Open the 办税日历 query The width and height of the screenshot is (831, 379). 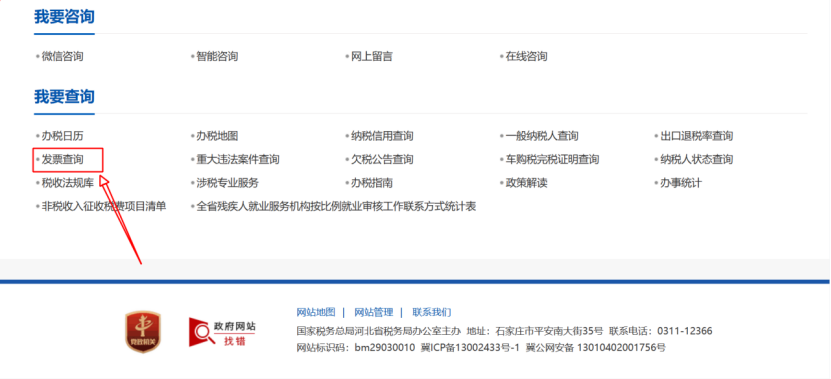pyautogui.click(x=63, y=136)
